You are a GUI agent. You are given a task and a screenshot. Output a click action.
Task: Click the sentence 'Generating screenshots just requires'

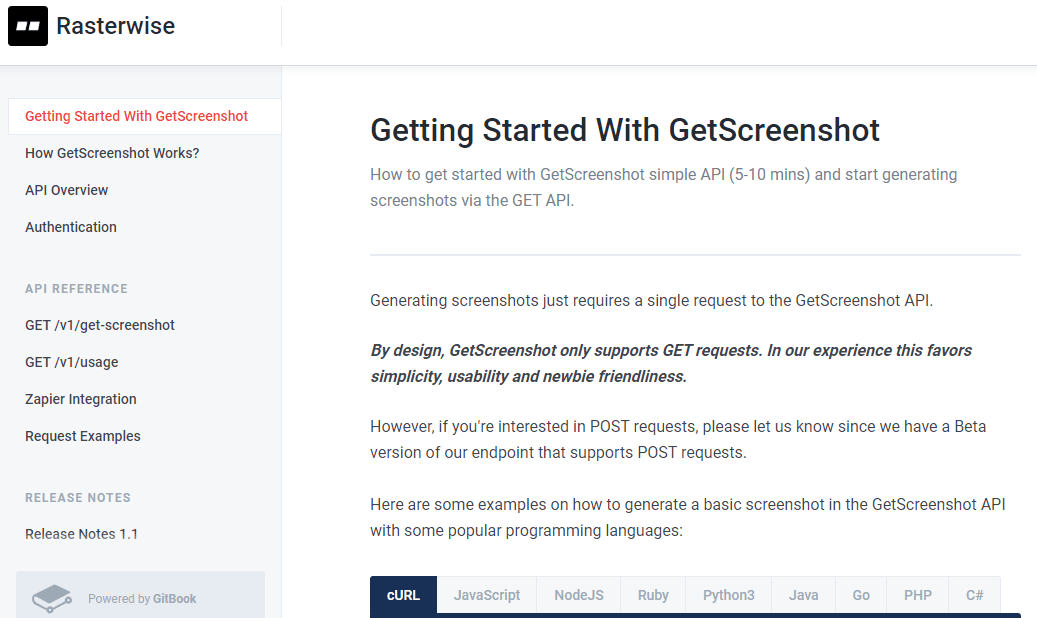[651, 300]
